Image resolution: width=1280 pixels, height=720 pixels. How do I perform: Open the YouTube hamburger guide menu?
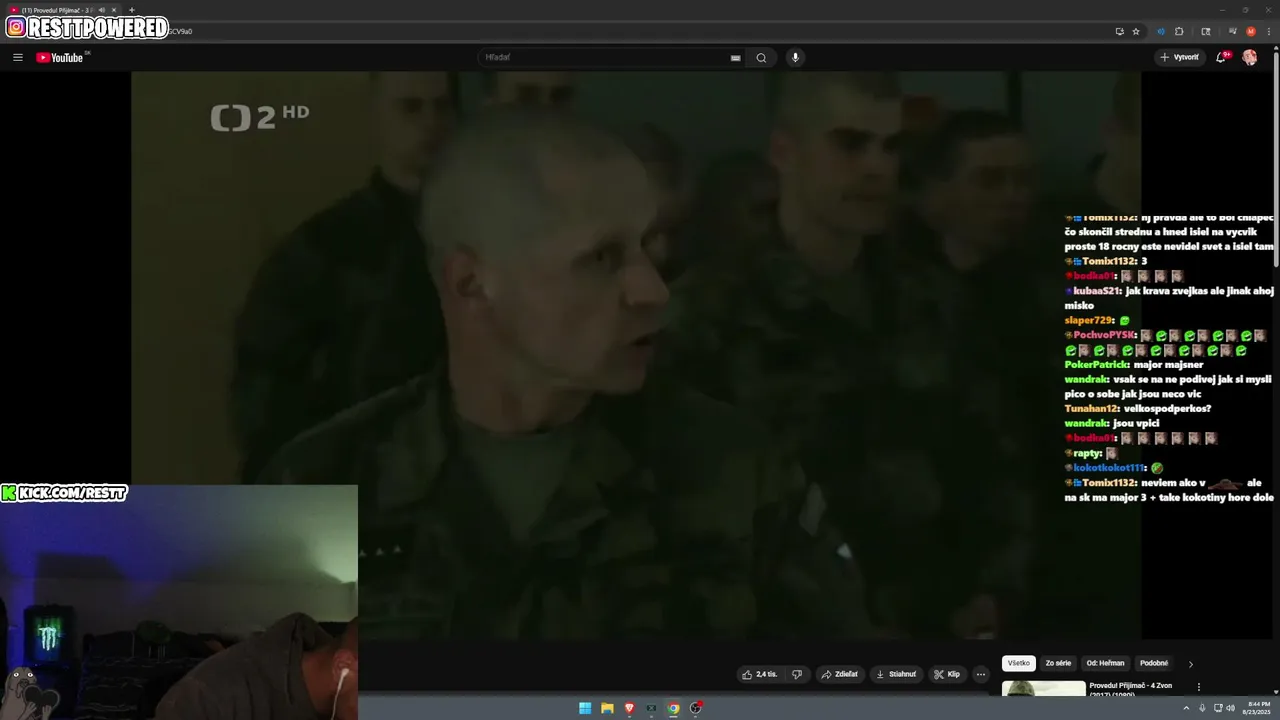click(x=17, y=57)
